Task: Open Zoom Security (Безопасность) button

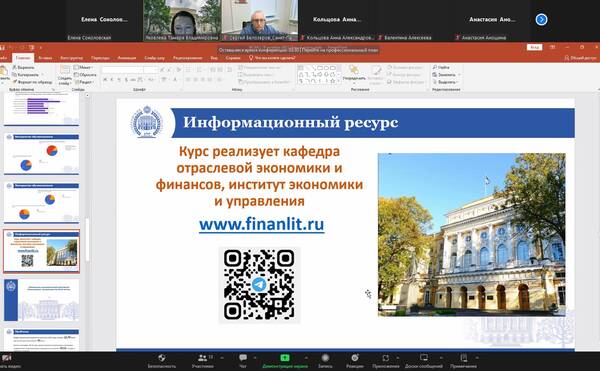Action: [161, 361]
